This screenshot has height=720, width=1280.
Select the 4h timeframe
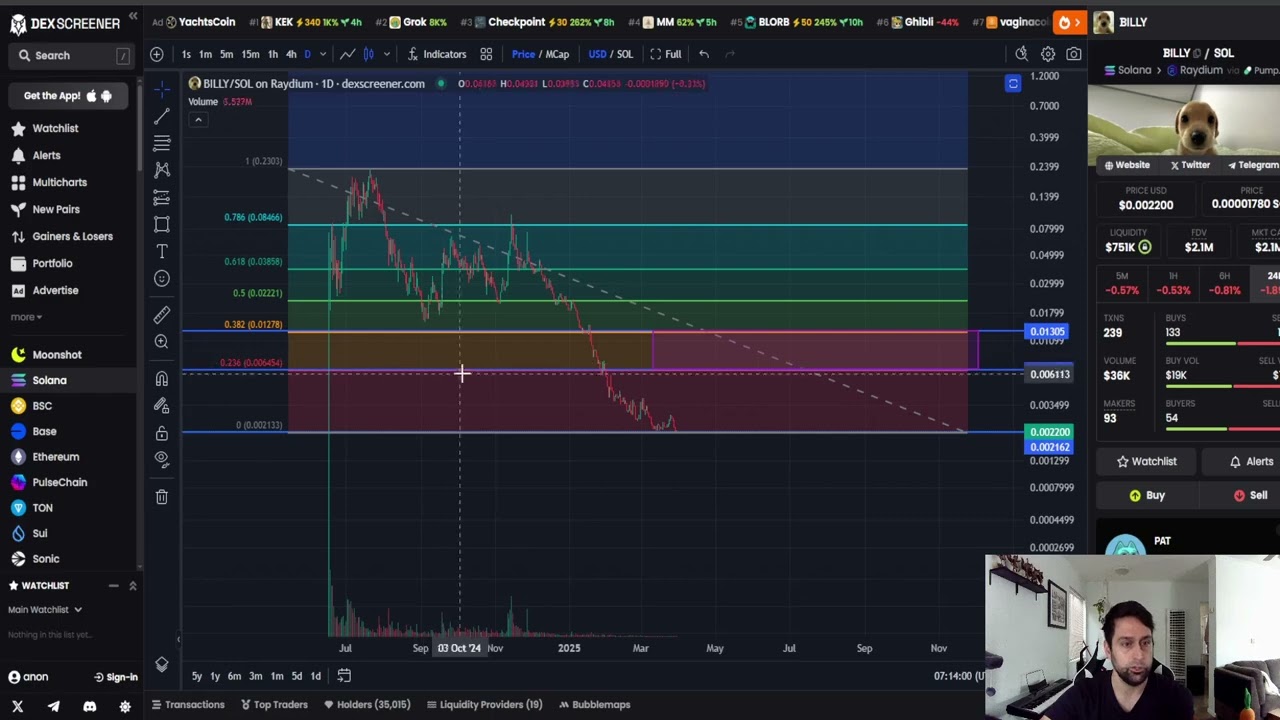pyautogui.click(x=291, y=54)
